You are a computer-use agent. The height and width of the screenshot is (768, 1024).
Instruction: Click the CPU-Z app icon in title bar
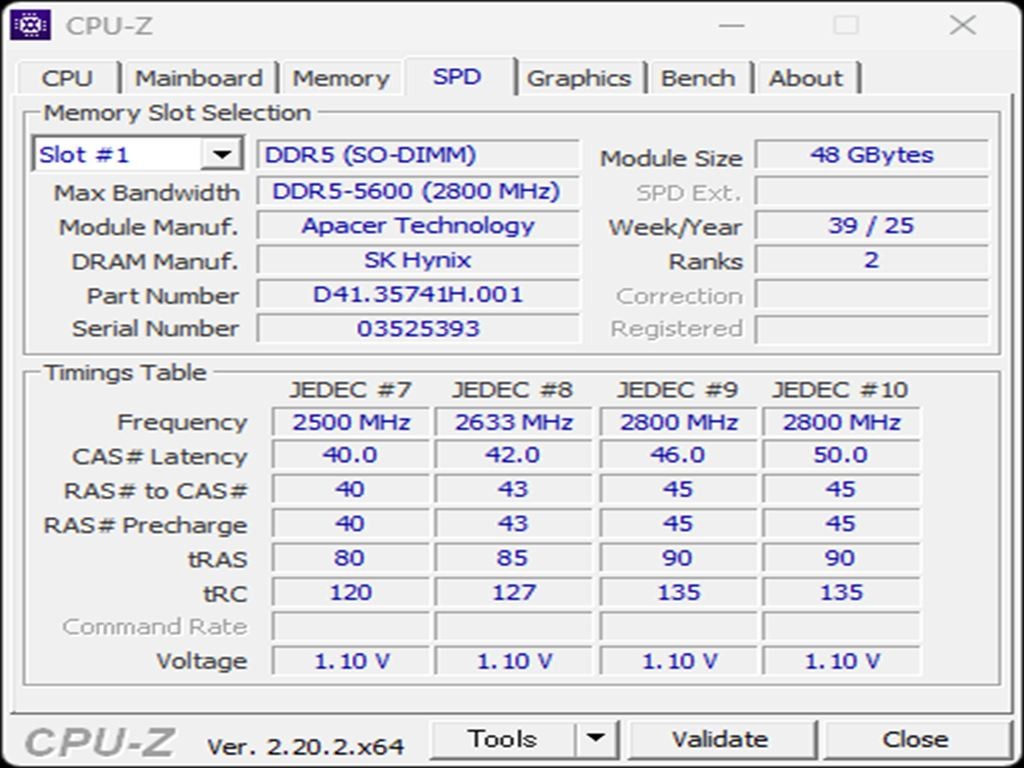click(31, 25)
